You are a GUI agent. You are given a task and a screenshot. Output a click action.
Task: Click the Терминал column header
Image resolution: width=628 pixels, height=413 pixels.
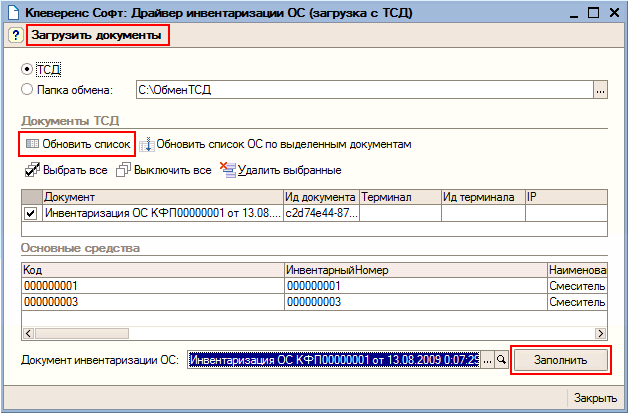pyautogui.click(x=401, y=197)
